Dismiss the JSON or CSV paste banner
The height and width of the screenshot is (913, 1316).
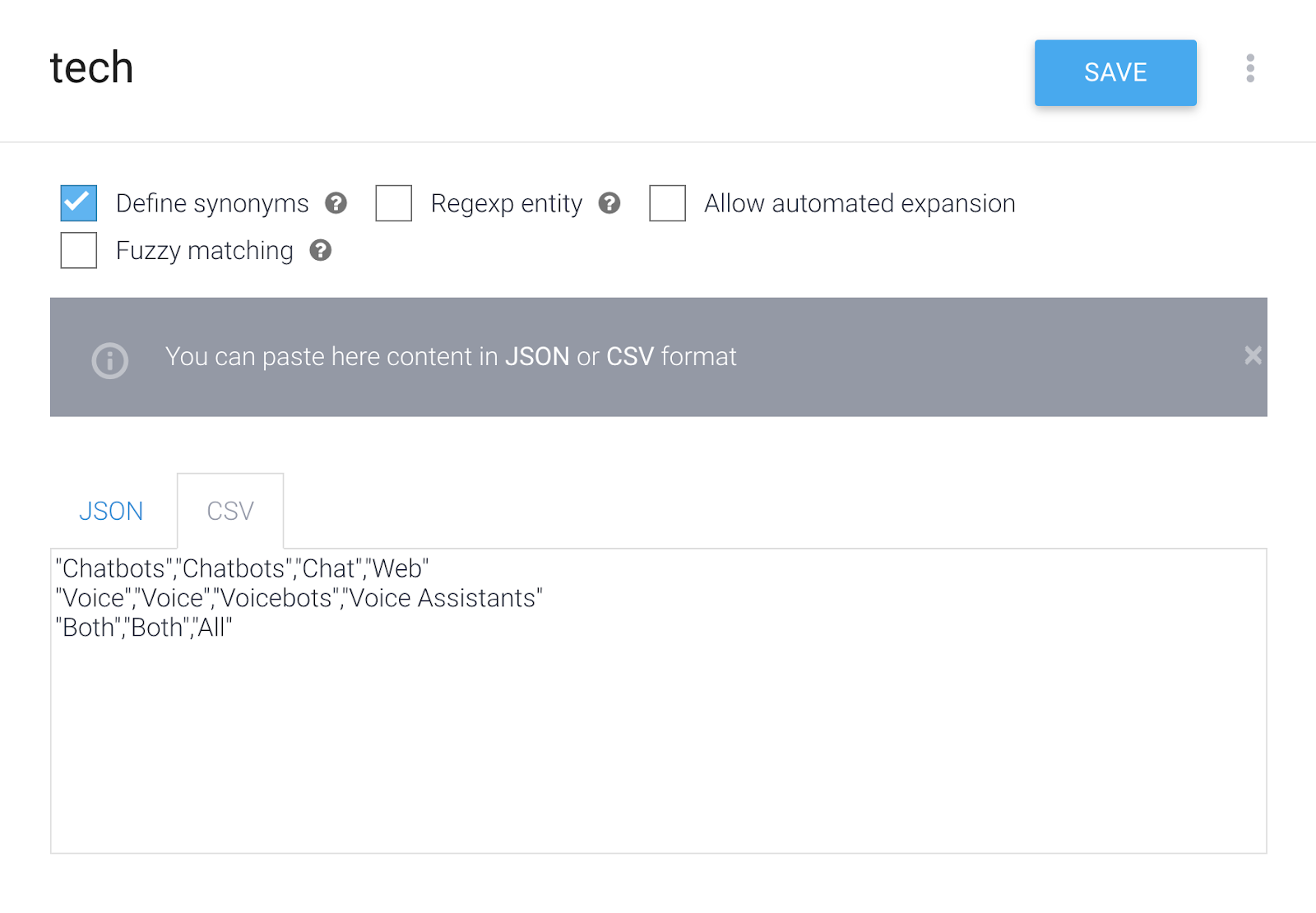coord(1252,355)
